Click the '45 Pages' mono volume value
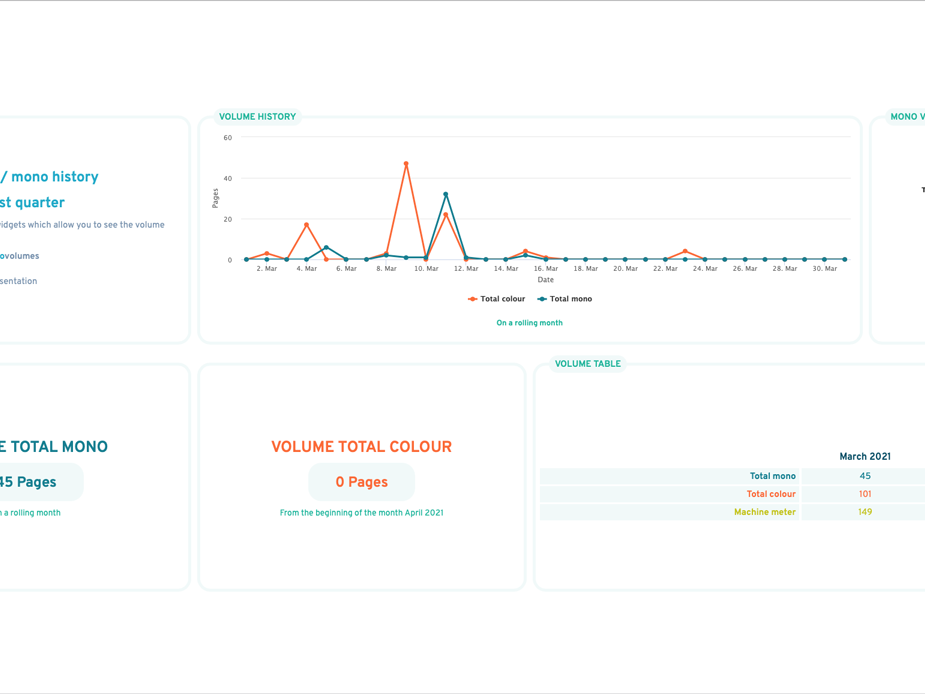925x694 pixels. click(x=28, y=482)
